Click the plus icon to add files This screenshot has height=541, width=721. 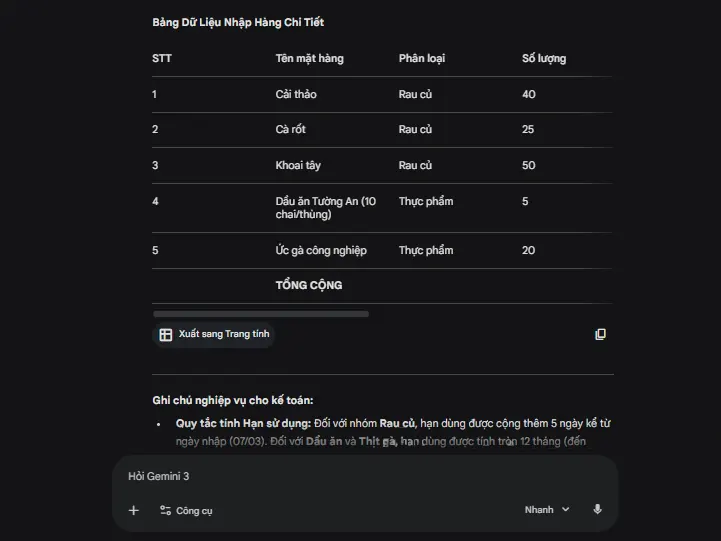point(134,510)
